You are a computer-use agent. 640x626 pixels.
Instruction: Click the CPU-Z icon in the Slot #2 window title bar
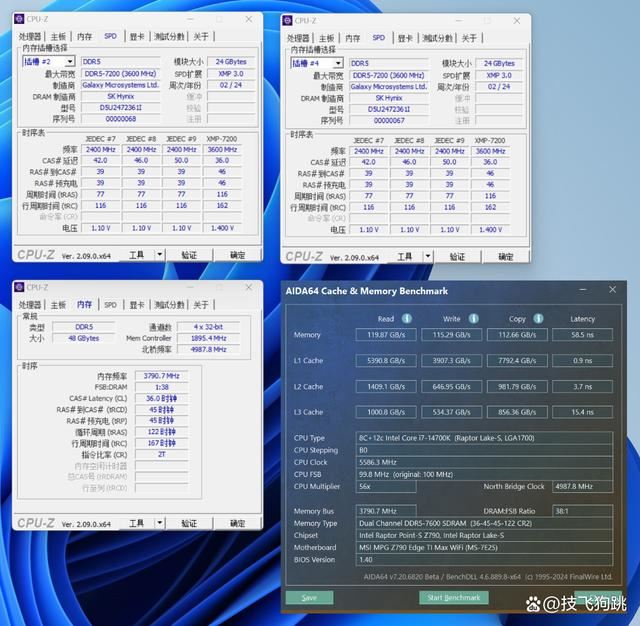(x=20, y=20)
